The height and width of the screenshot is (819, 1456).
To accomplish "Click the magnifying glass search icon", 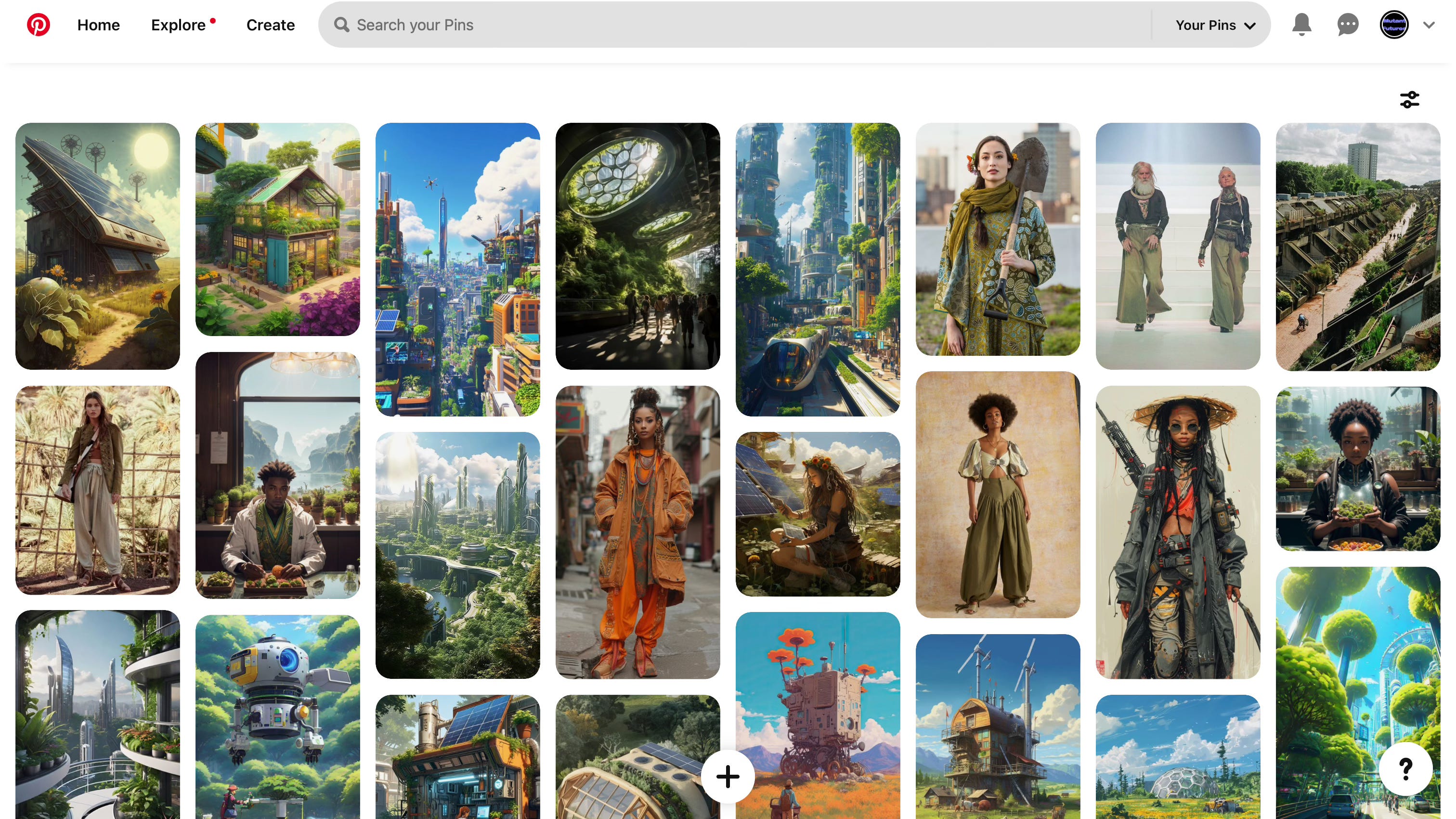I will [x=341, y=25].
